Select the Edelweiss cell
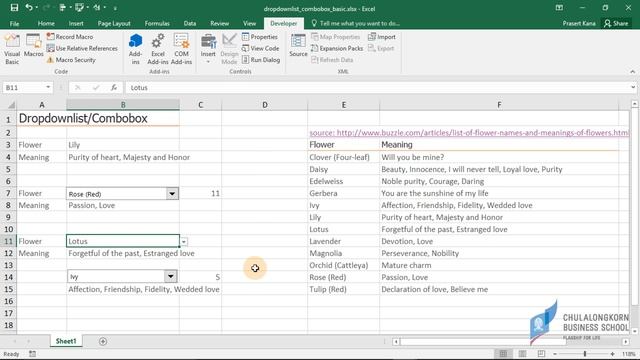The image size is (640, 360). pos(343,181)
